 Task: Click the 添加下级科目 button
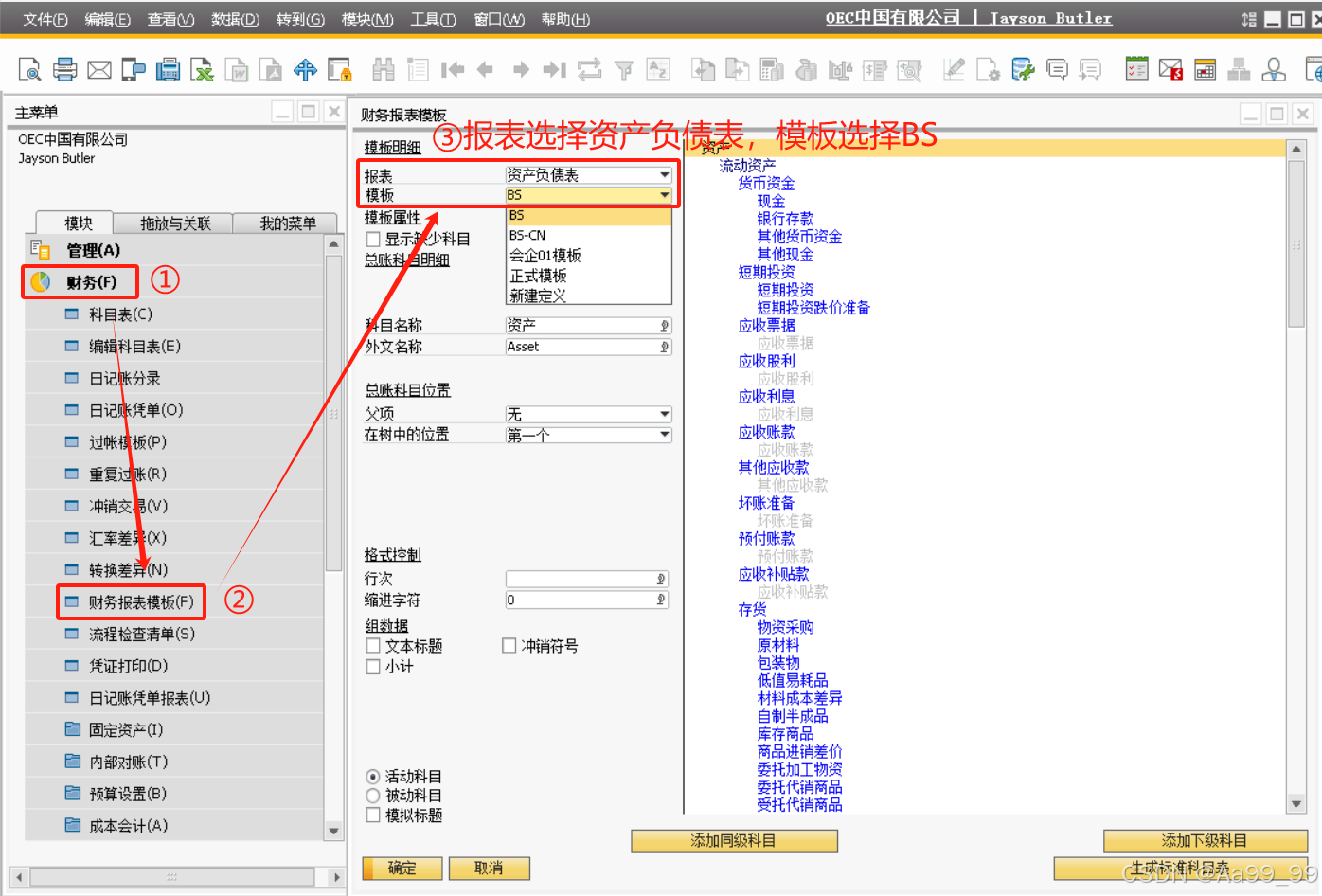coord(1205,841)
